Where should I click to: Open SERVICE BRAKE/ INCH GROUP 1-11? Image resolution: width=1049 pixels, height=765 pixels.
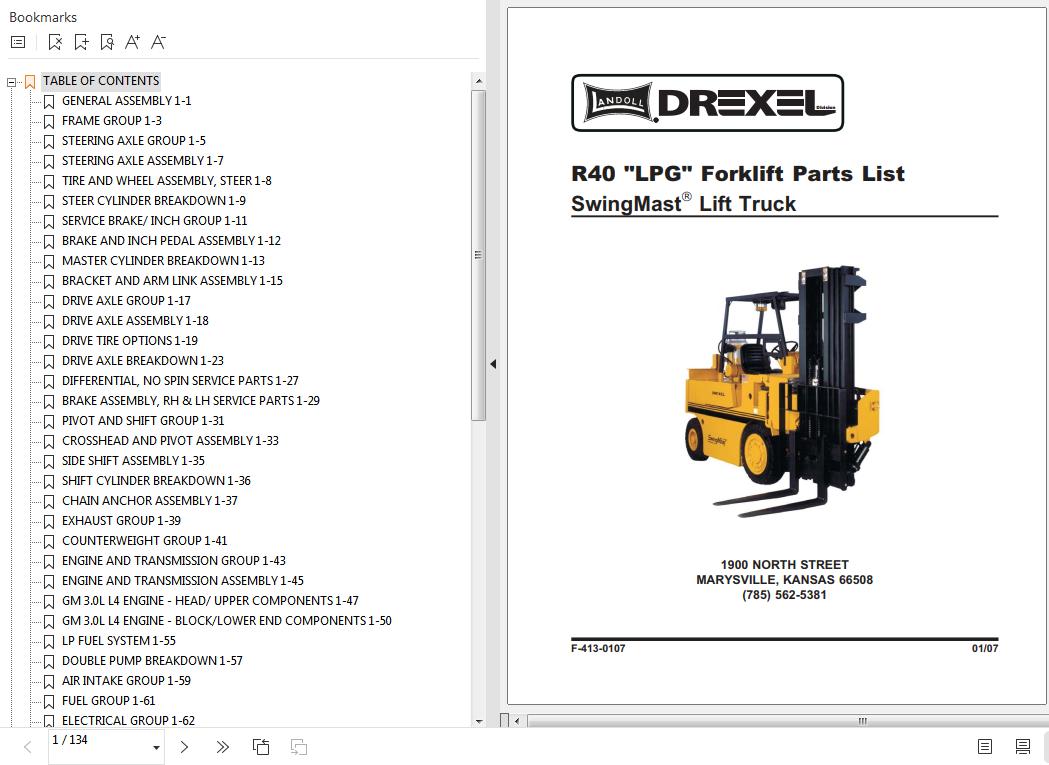[155, 221]
